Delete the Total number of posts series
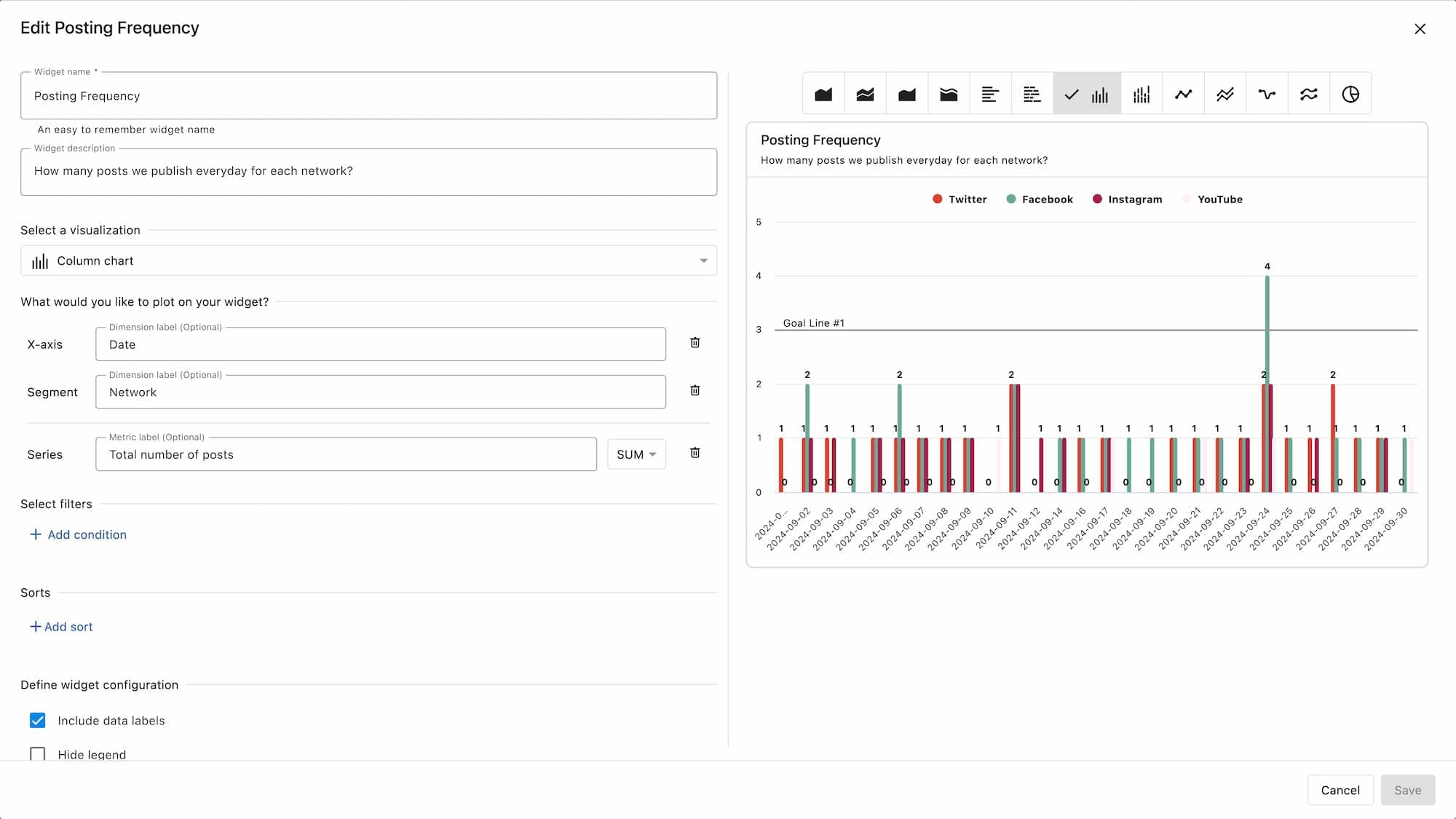This screenshot has height=819, width=1456. pos(695,453)
